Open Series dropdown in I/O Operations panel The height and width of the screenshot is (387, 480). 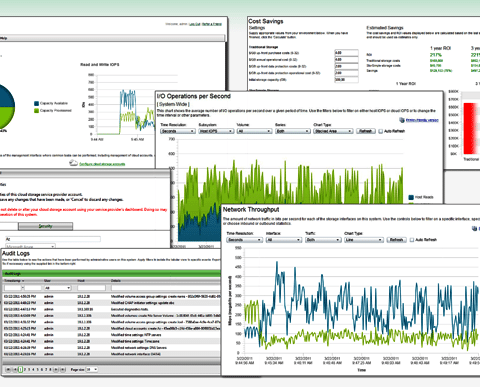(x=293, y=131)
